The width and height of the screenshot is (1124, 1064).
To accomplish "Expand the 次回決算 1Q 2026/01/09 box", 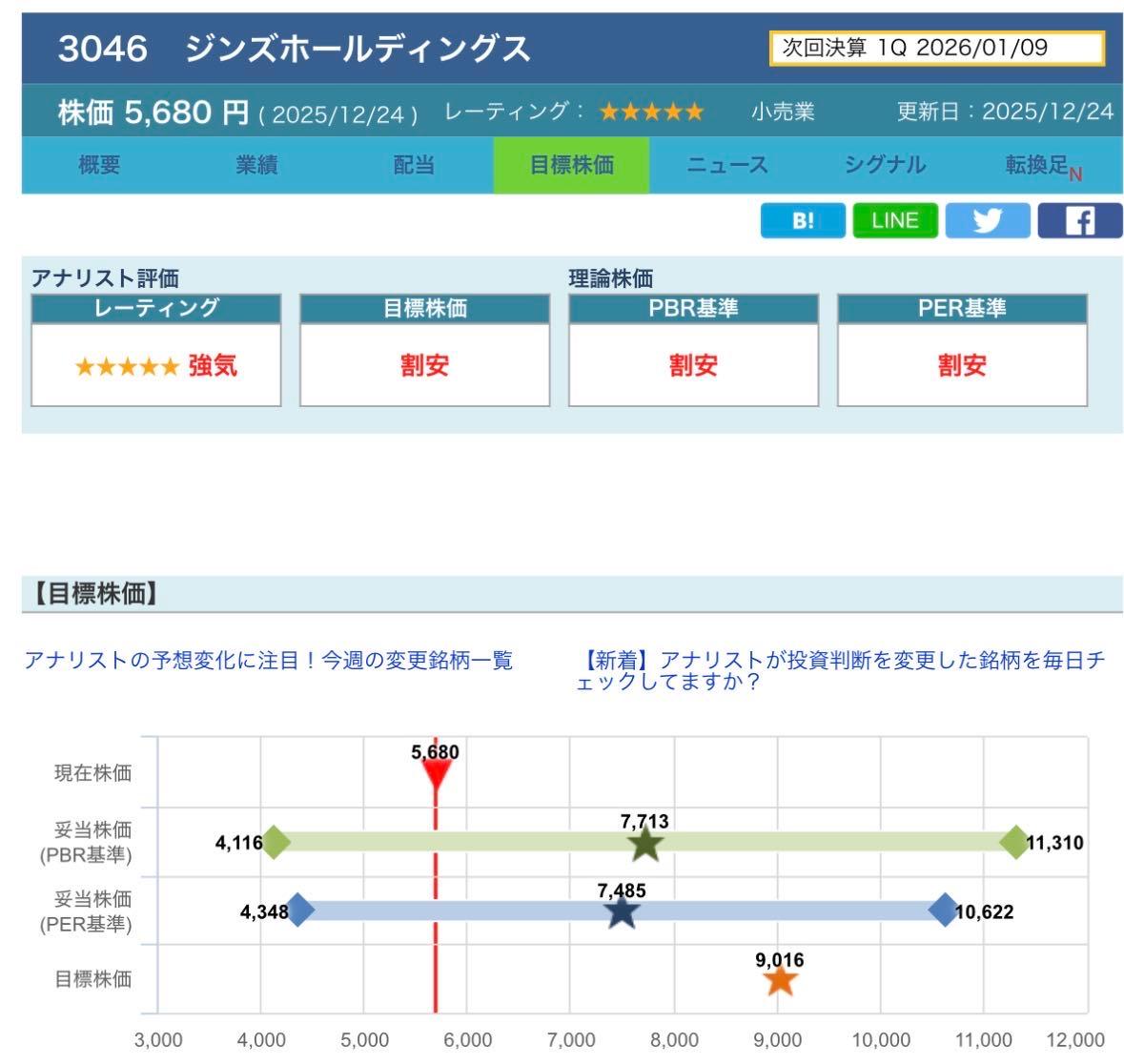I will [x=939, y=43].
